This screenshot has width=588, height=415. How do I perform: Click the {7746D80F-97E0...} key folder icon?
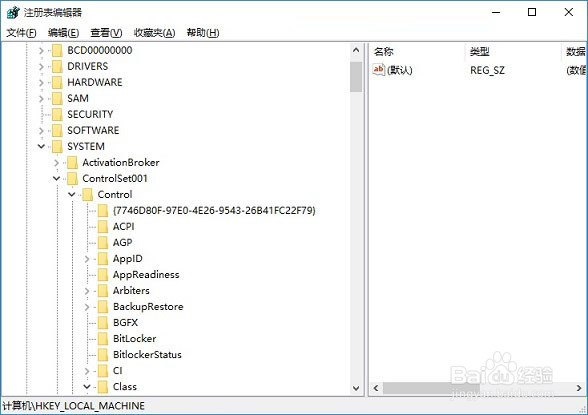click(x=103, y=211)
